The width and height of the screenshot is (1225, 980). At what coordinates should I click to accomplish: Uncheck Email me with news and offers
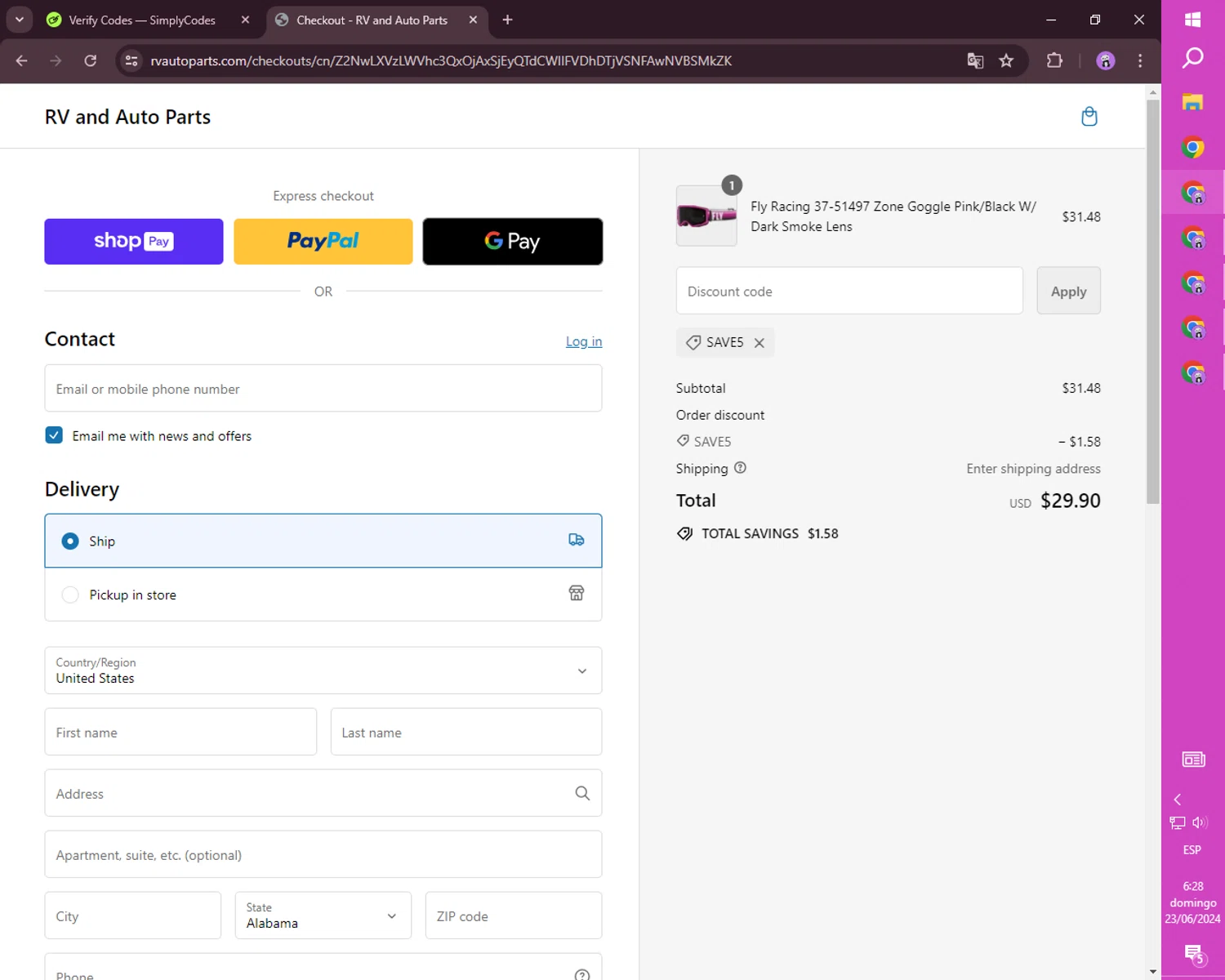click(x=54, y=435)
